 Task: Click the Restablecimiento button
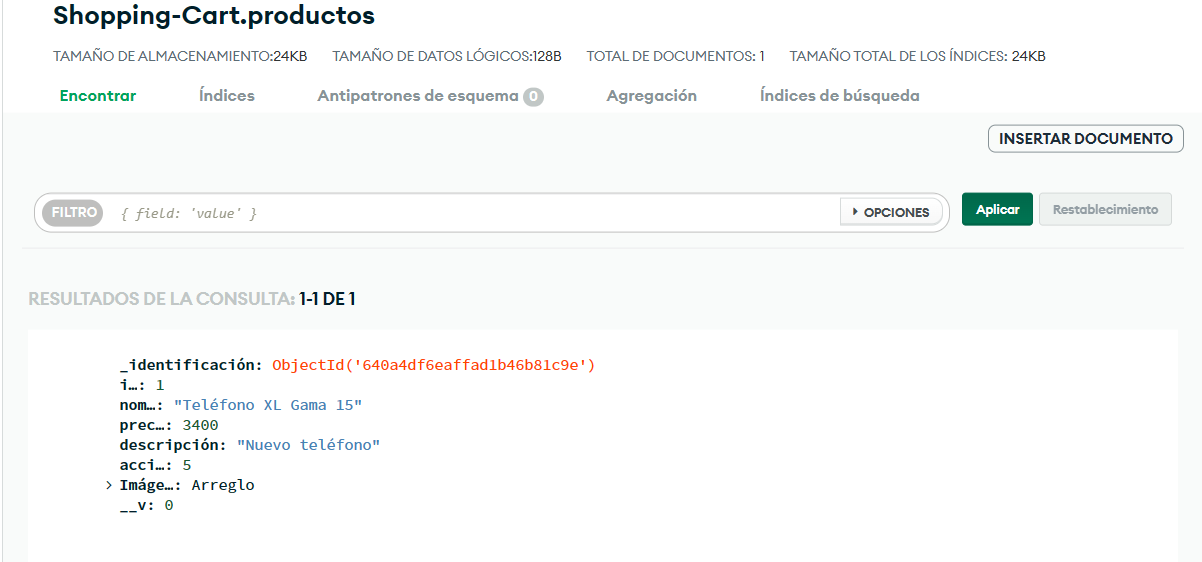[x=1105, y=209]
